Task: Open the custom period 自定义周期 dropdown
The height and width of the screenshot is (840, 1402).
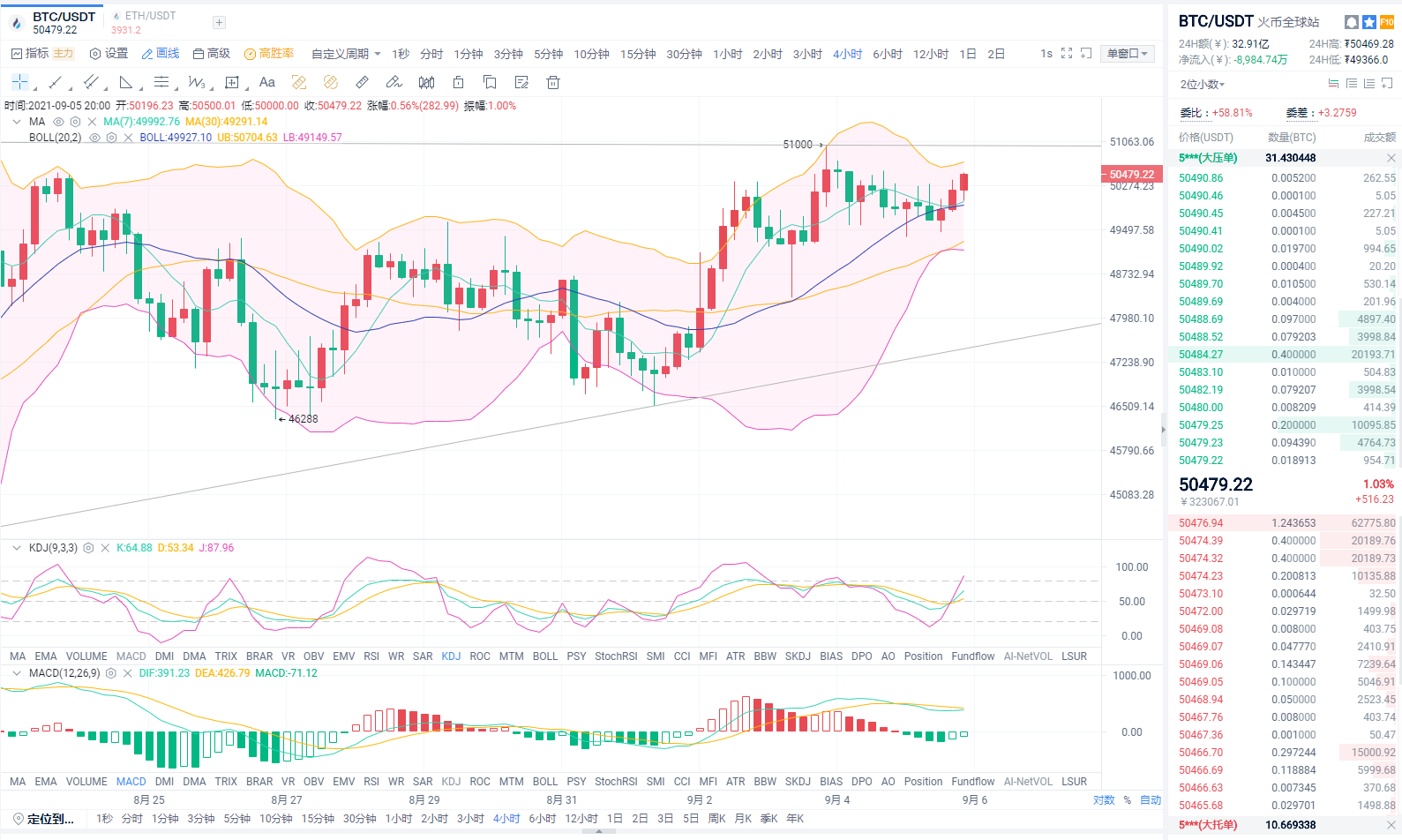Action: point(346,54)
